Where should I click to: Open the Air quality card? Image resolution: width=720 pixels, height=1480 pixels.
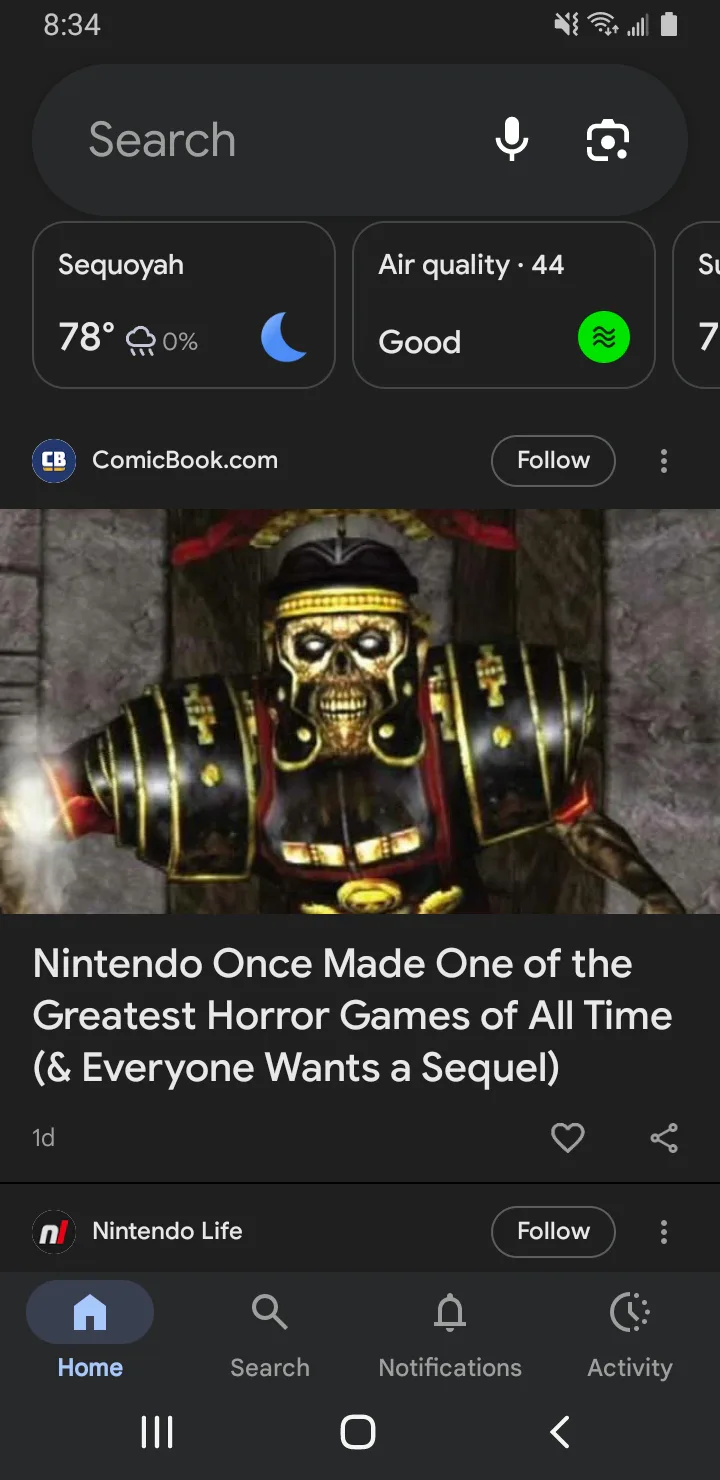504,305
